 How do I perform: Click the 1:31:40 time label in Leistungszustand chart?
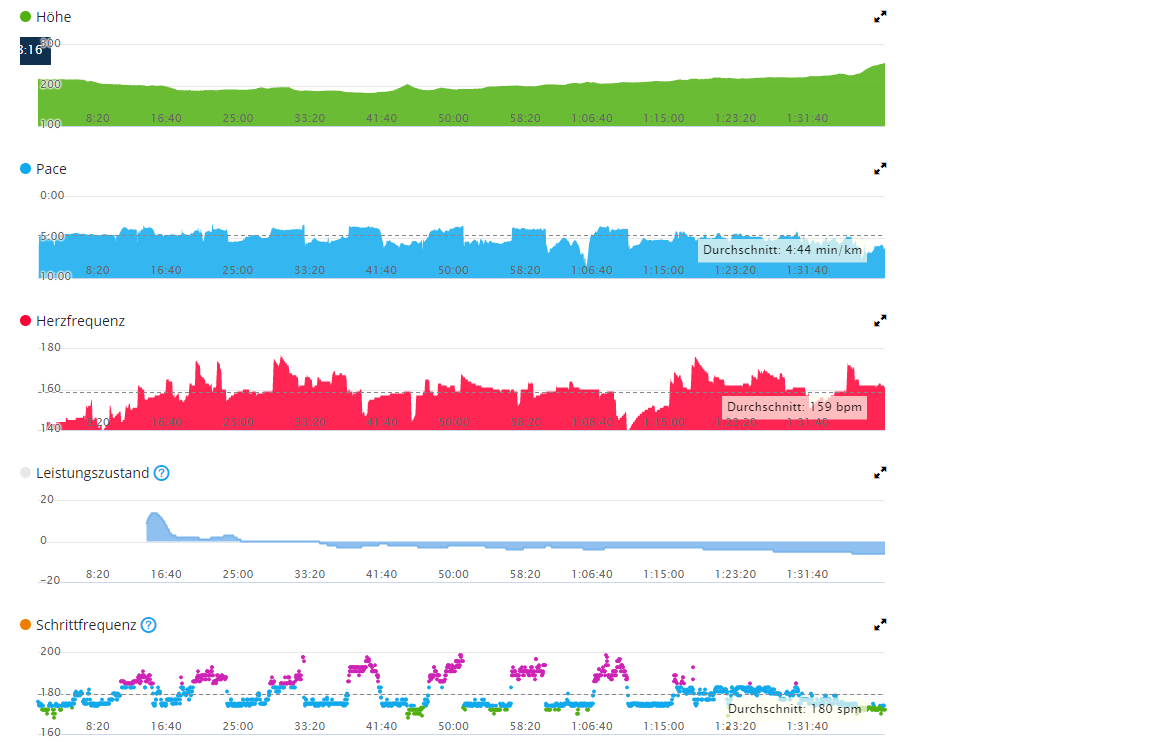807,574
